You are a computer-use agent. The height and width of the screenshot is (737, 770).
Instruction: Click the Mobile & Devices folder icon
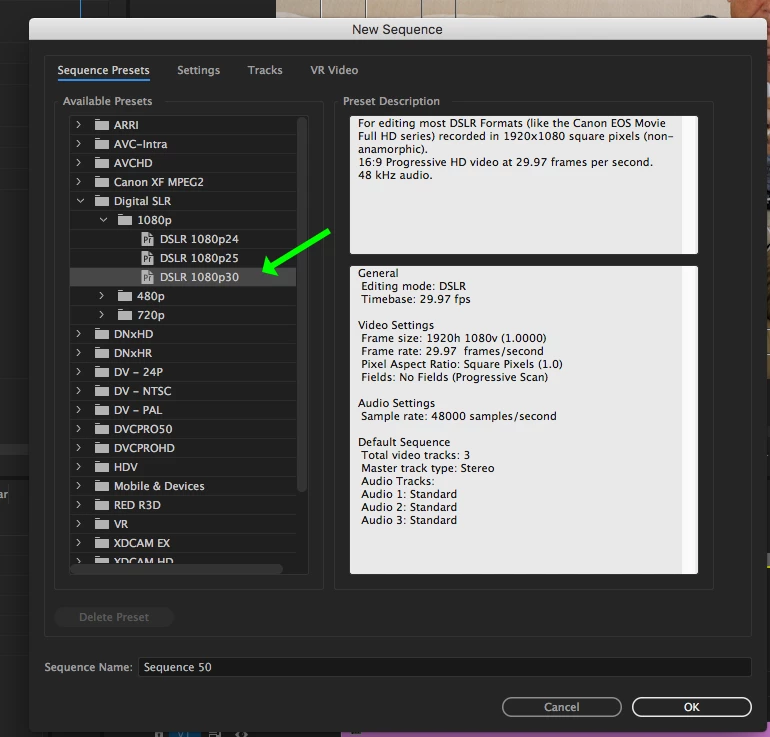coord(102,486)
